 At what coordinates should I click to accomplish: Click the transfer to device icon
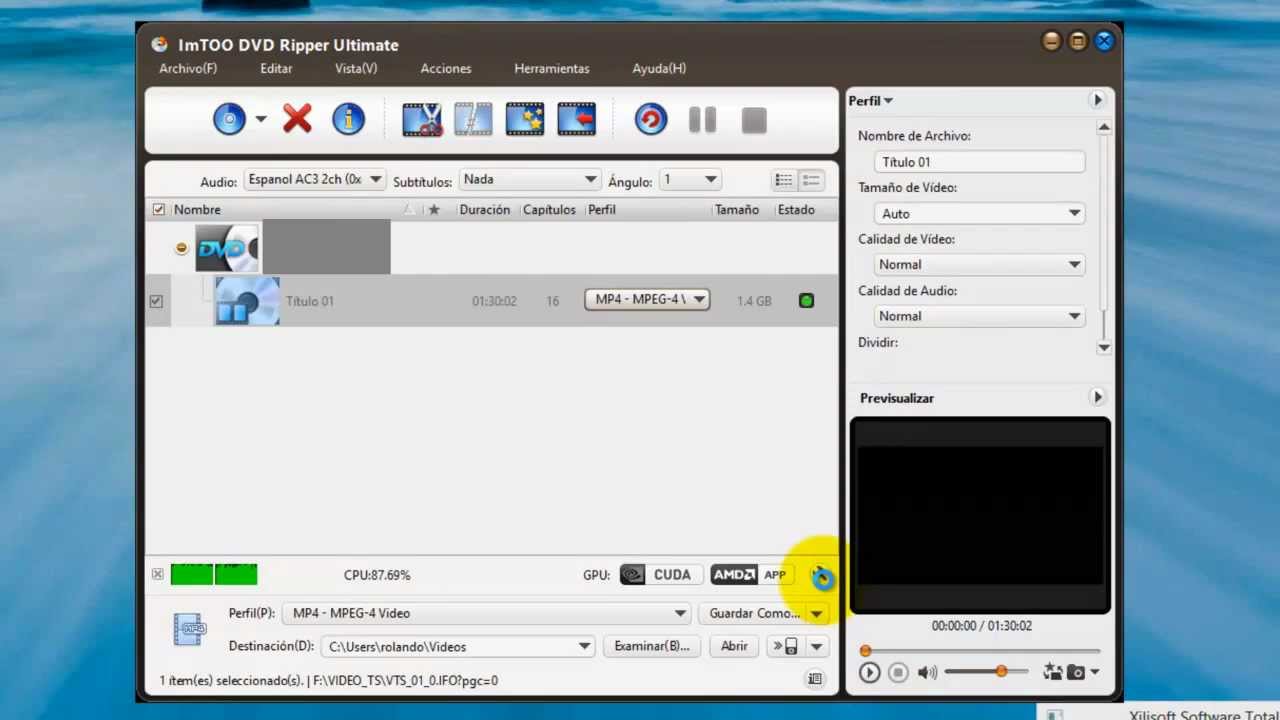click(x=786, y=646)
